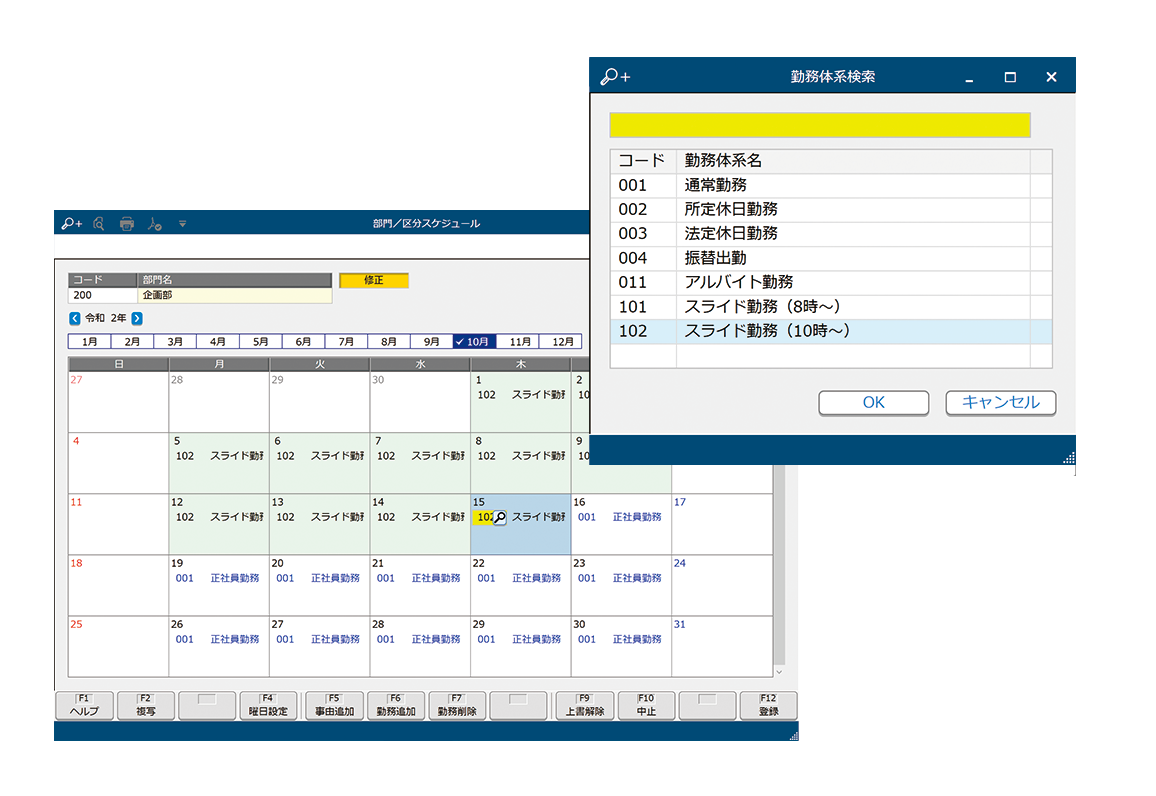Click the F6 勤務追加 button

point(396,705)
